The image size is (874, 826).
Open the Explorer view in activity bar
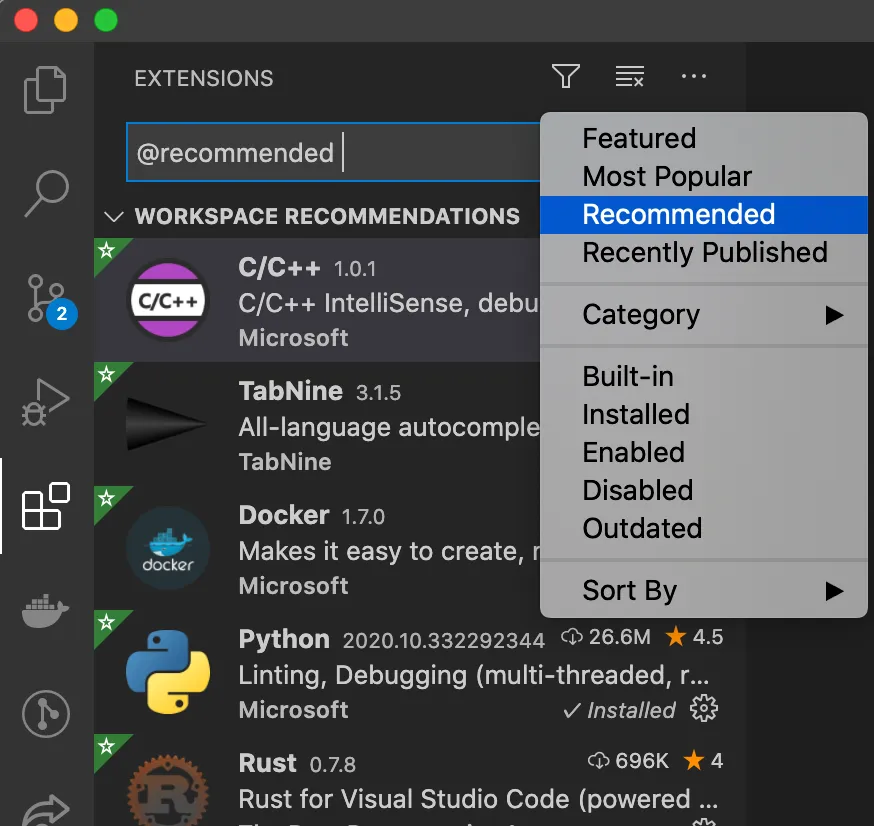coord(46,89)
